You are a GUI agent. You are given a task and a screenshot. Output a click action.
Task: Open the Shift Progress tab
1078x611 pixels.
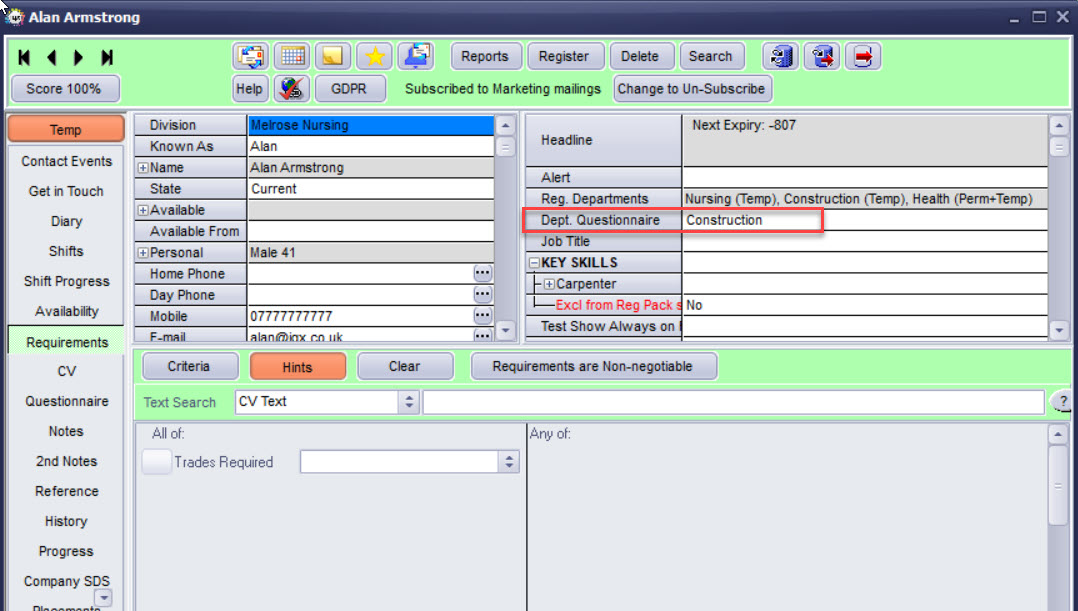coord(66,281)
